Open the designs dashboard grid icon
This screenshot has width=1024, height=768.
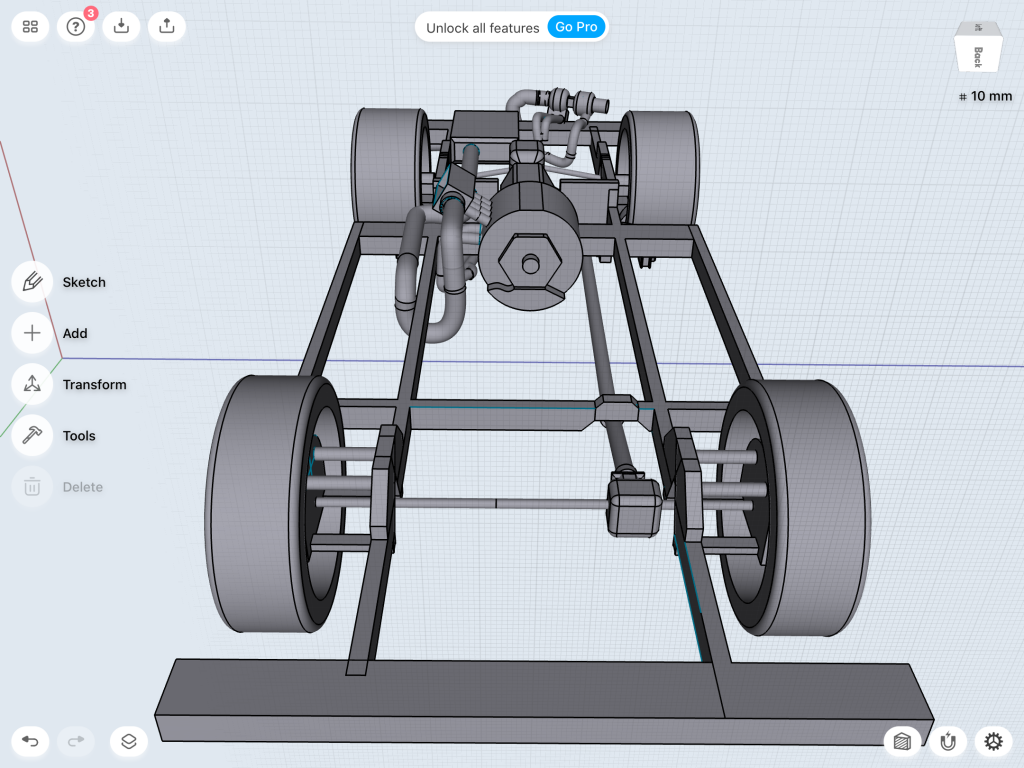(x=30, y=27)
